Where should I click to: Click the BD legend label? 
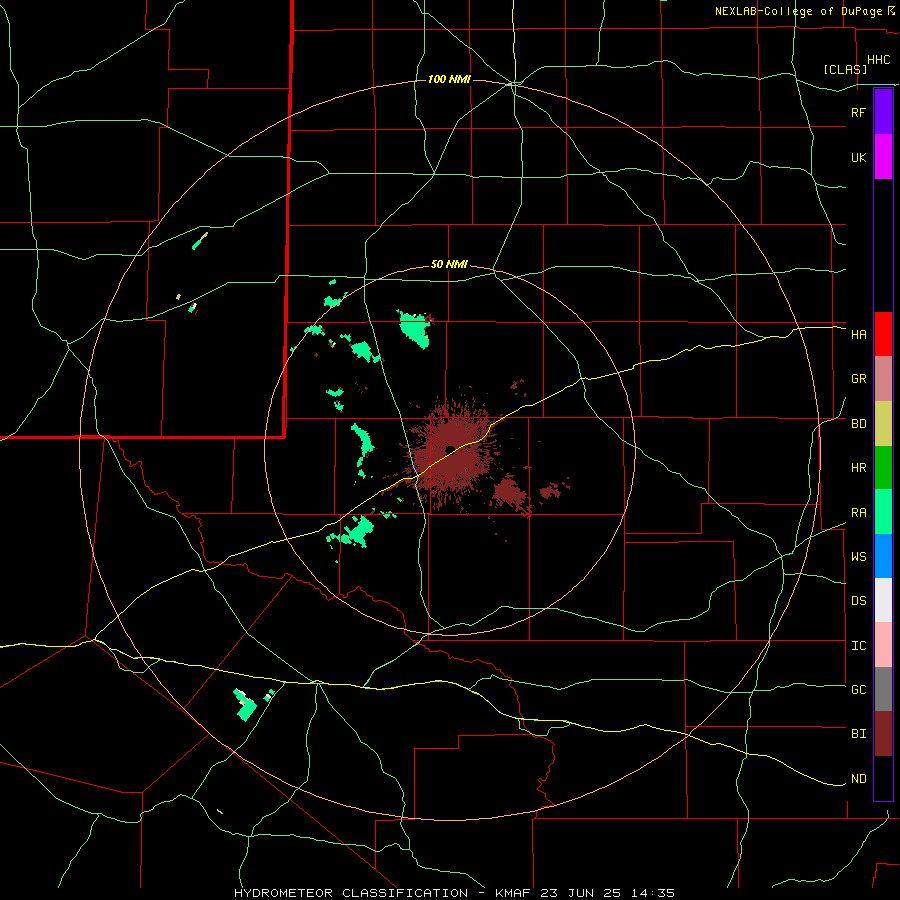[858, 424]
